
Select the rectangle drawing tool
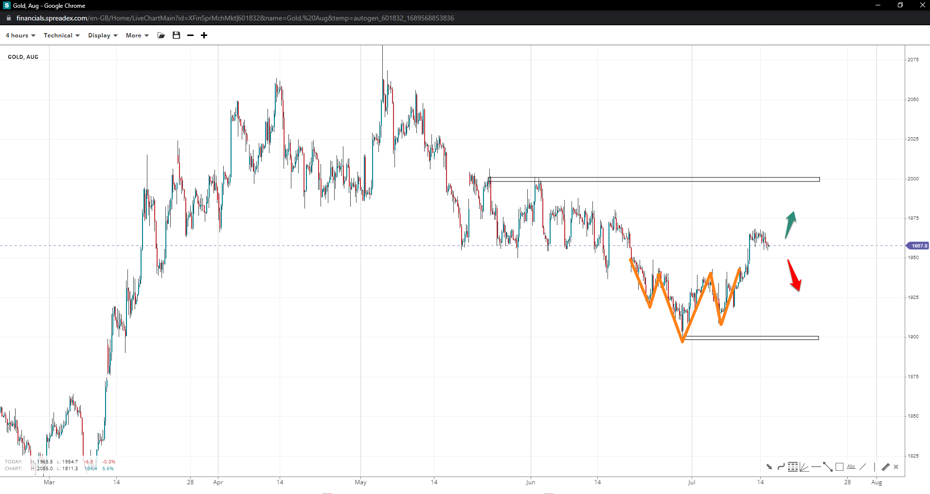point(839,467)
